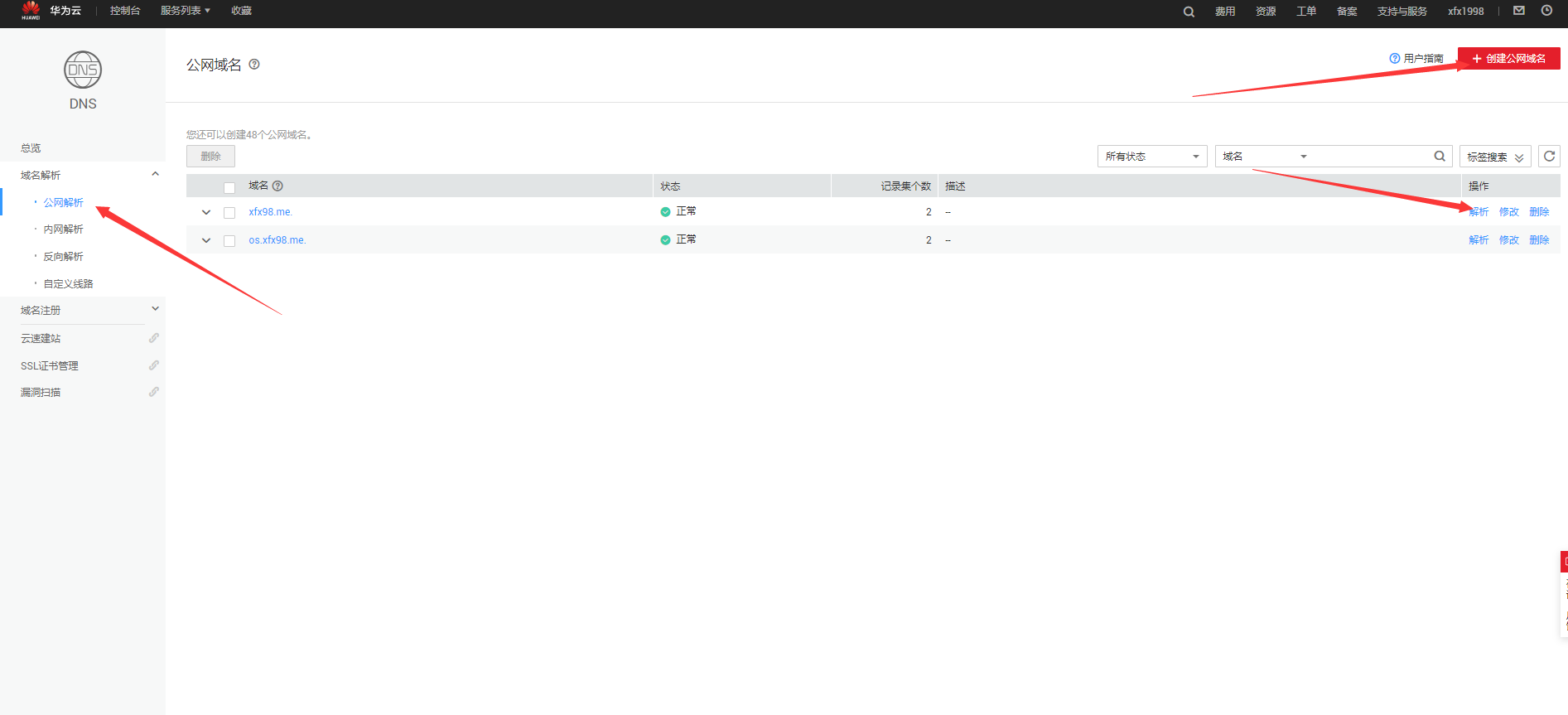Open the xfx1998 account menu
Image resolution: width=1568 pixels, height=715 pixels.
click(x=1466, y=12)
